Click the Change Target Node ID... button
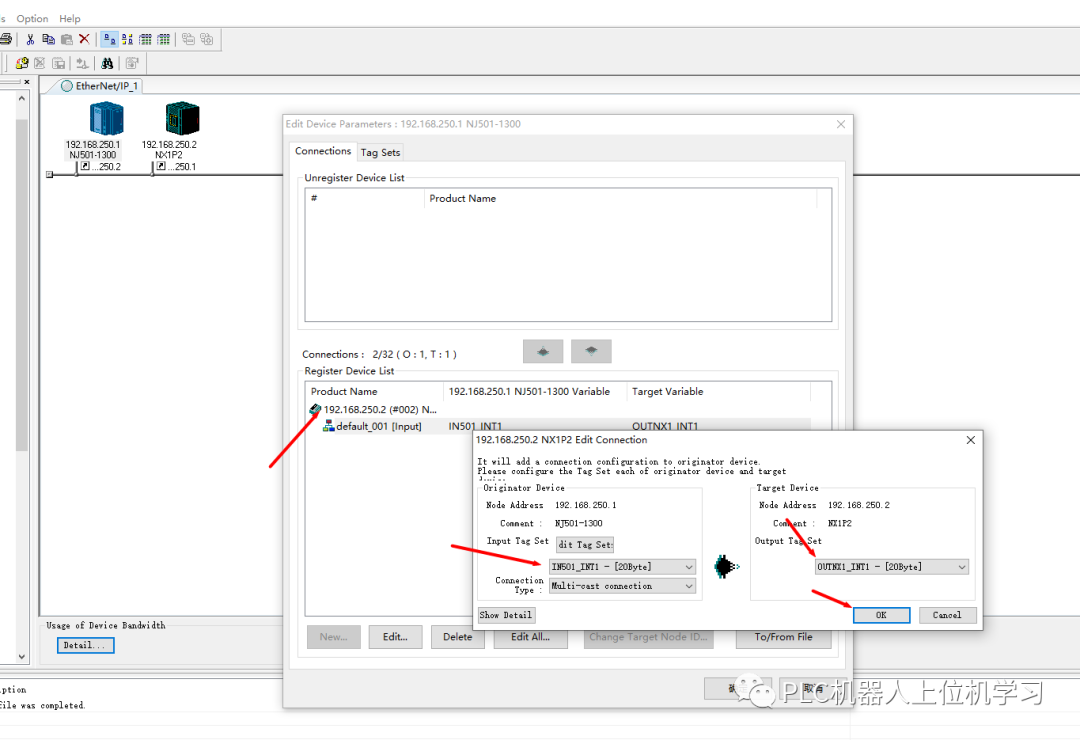The width and height of the screenshot is (1080, 740). pos(648,637)
